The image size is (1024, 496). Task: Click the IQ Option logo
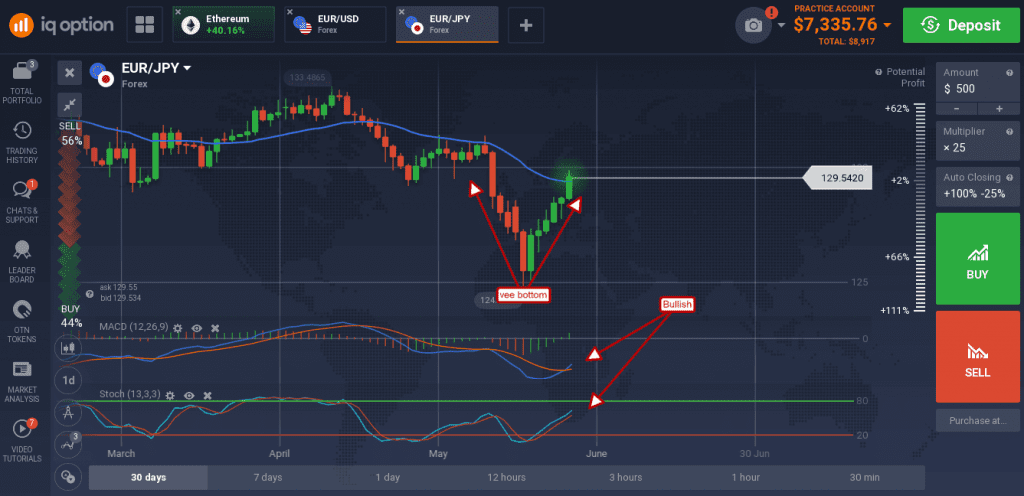click(61, 25)
